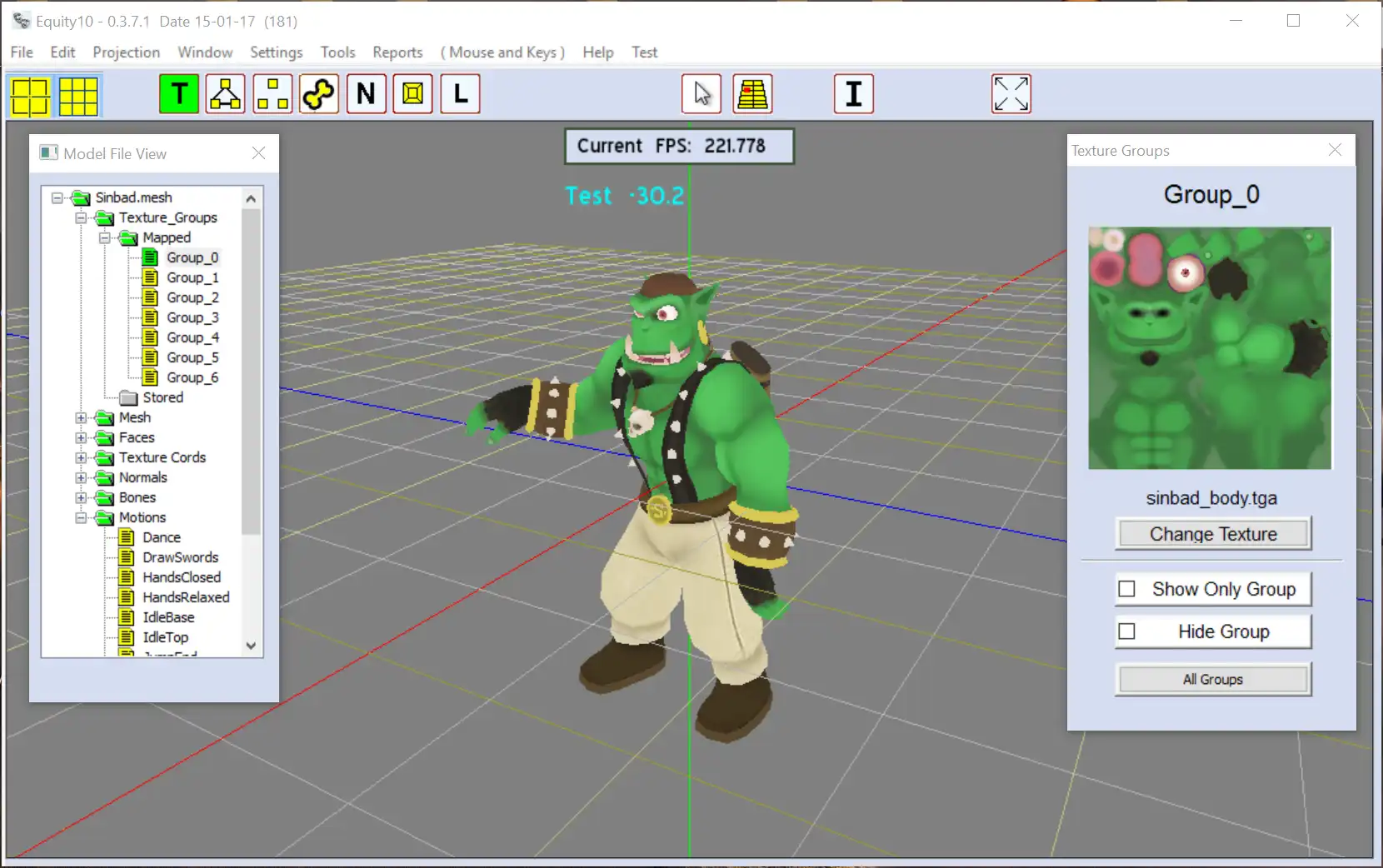Tick the Hide Group checkbox
Viewport: 1383px width, 868px height.
[1126, 631]
